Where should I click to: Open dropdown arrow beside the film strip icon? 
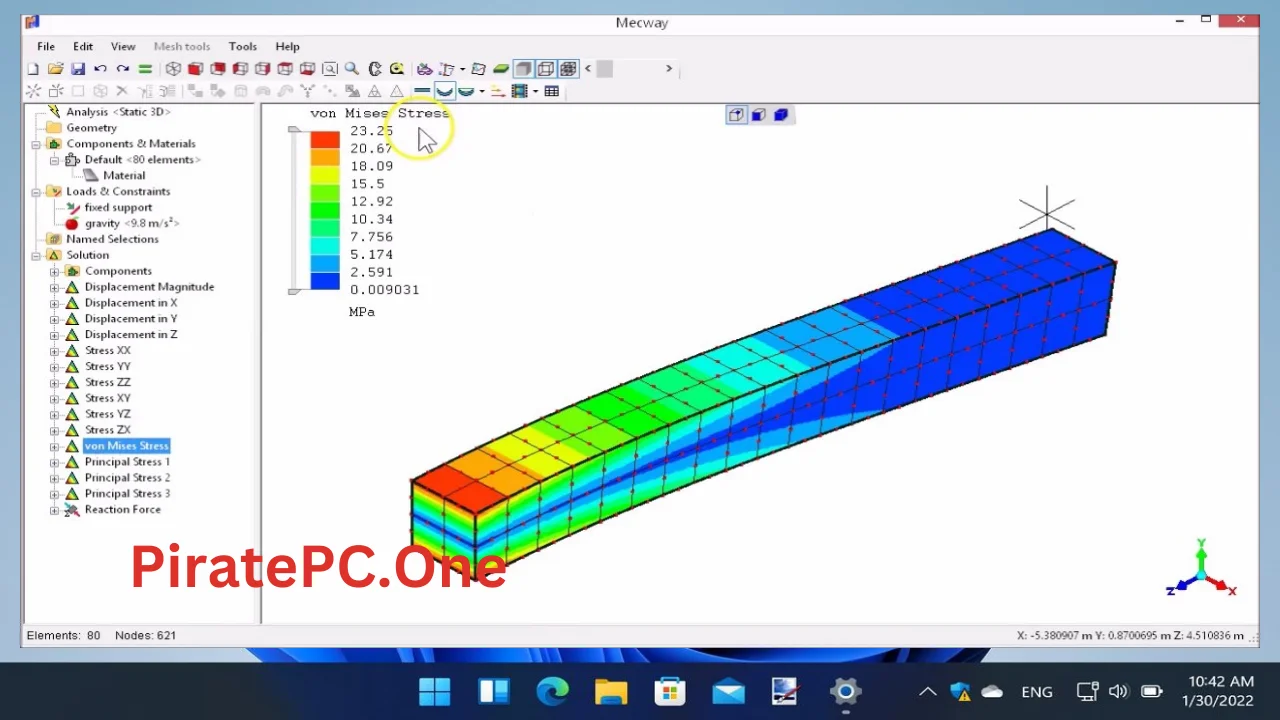click(x=536, y=91)
